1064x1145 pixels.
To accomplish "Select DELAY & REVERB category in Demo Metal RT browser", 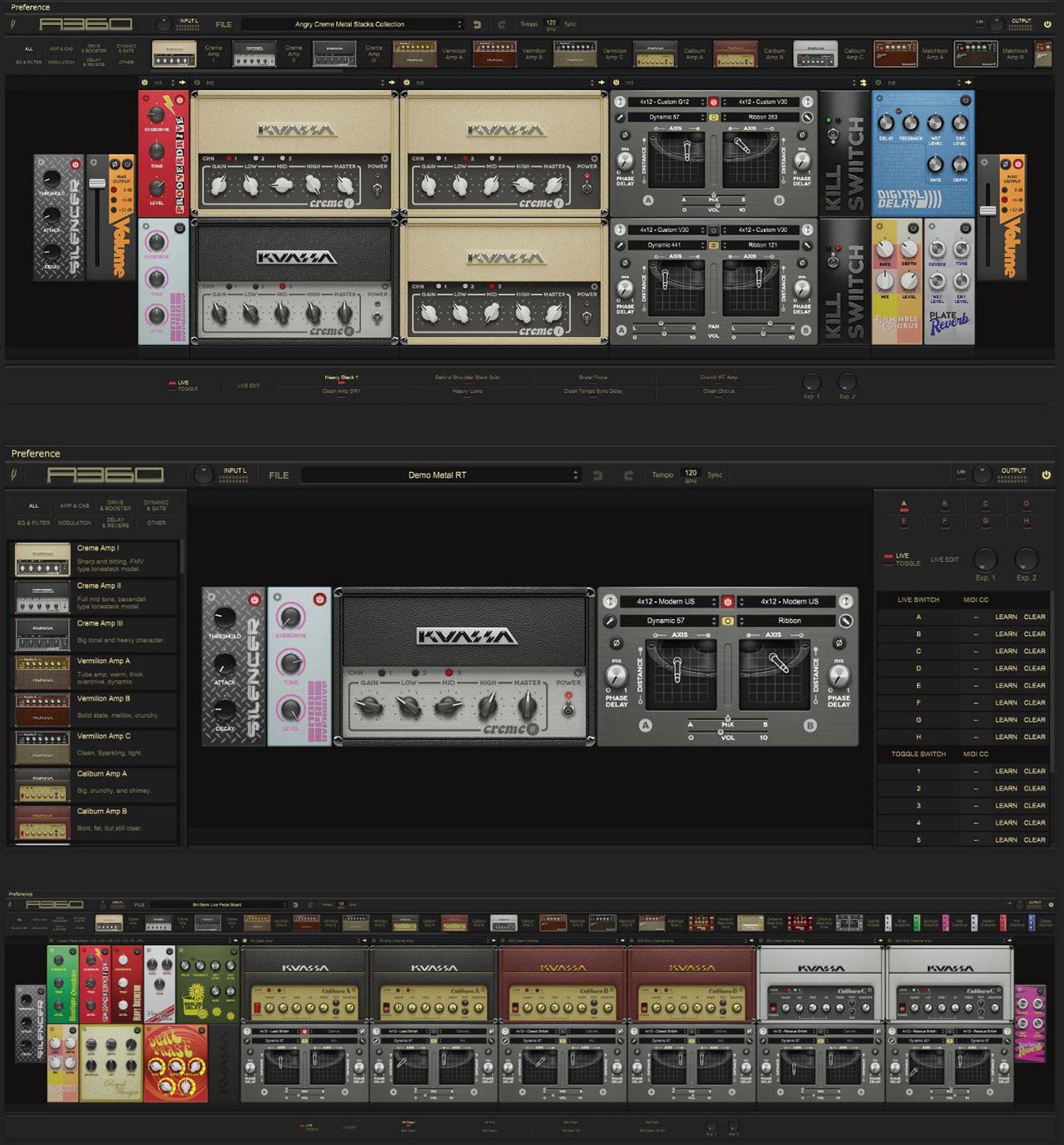I will point(115,522).
